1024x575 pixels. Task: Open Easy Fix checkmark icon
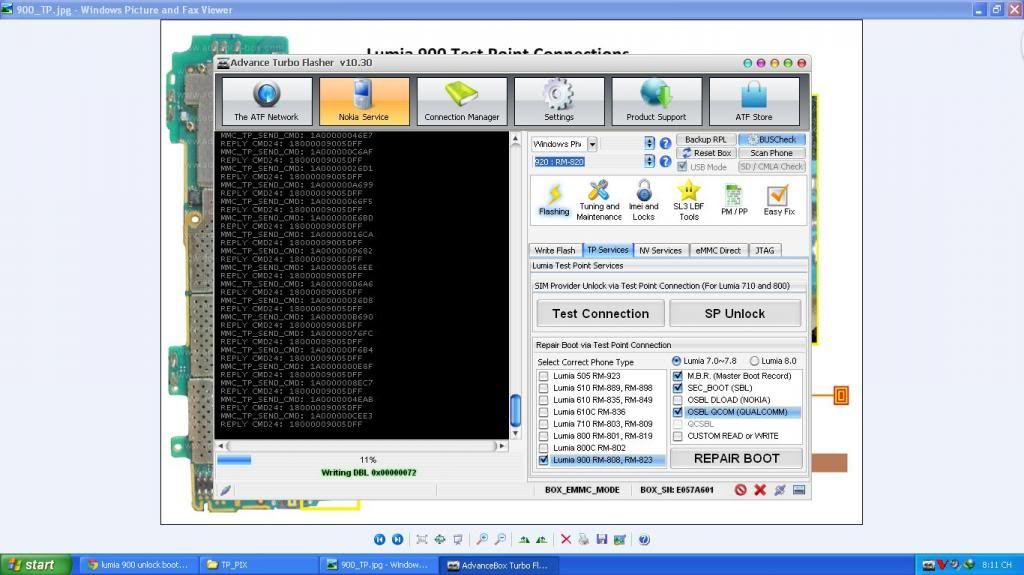coord(779,200)
